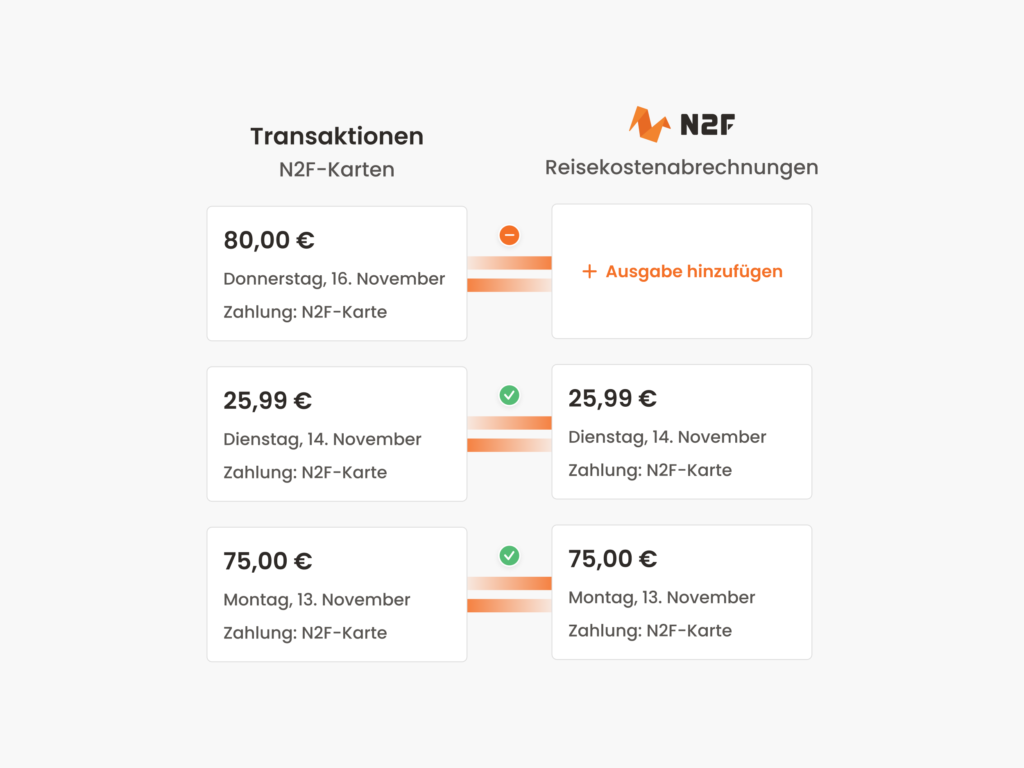
Task: Open the 75,00 € expense report card
Action: click(x=682, y=592)
